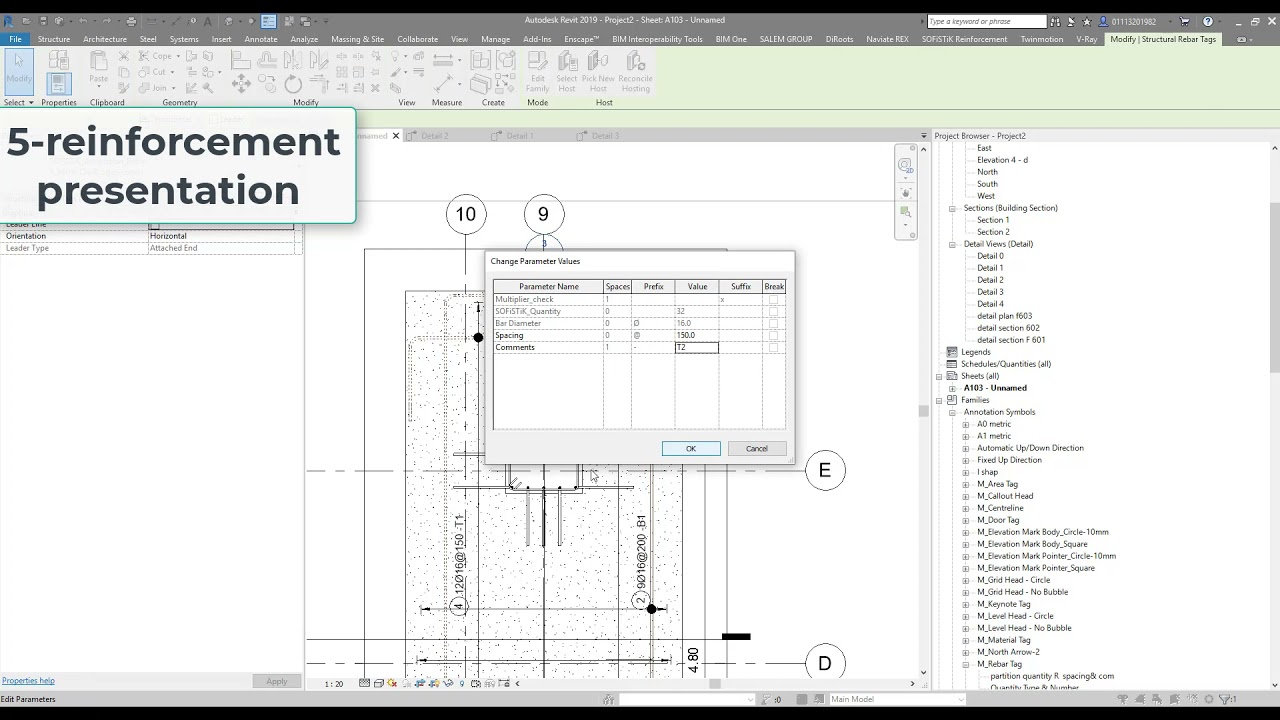Screen dimensions: 1280x720
Task: Select M_Door Tag family in browser
Action: point(998,520)
